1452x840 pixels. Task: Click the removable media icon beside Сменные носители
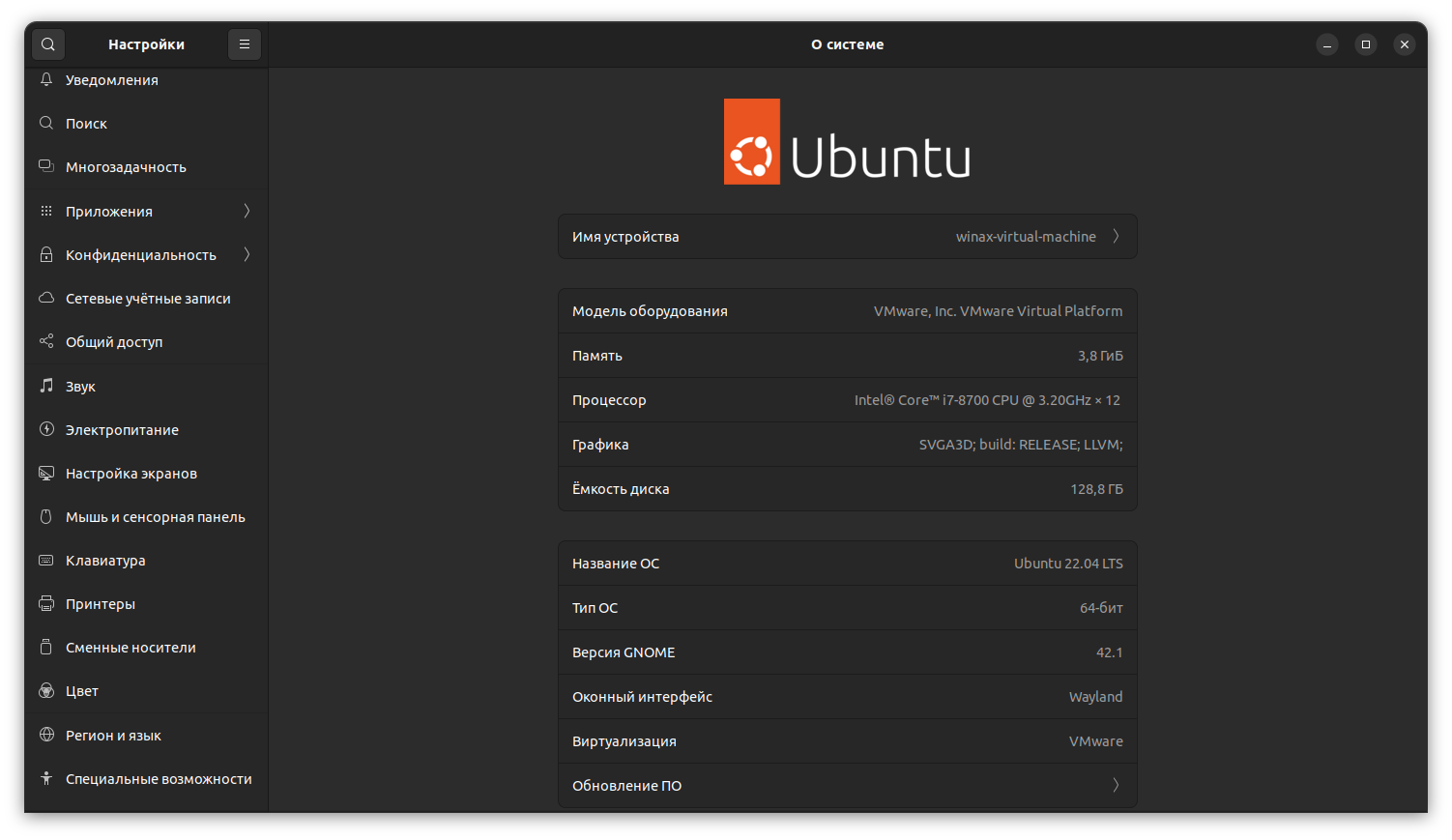coord(46,647)
